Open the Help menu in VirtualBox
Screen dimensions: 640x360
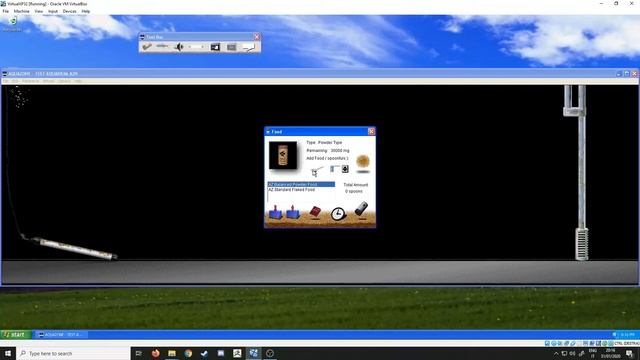[x=86, y=11]
